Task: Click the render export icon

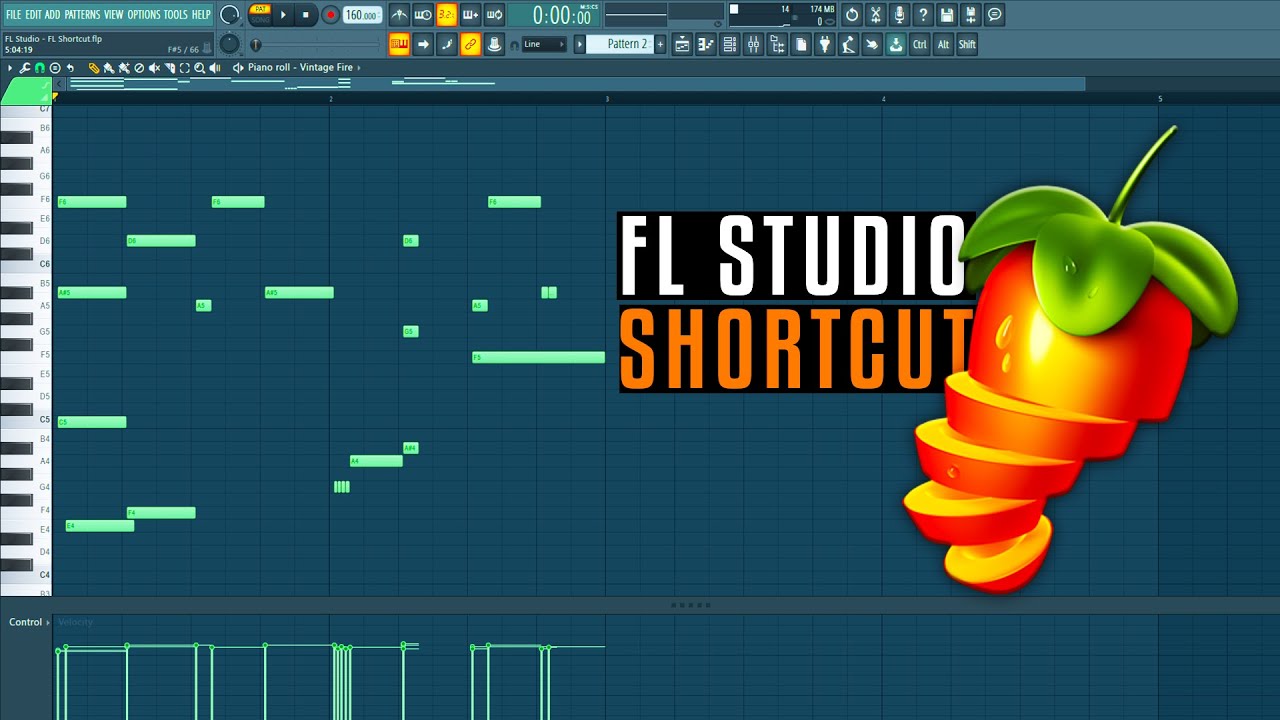Action: [x=970, y=15]
